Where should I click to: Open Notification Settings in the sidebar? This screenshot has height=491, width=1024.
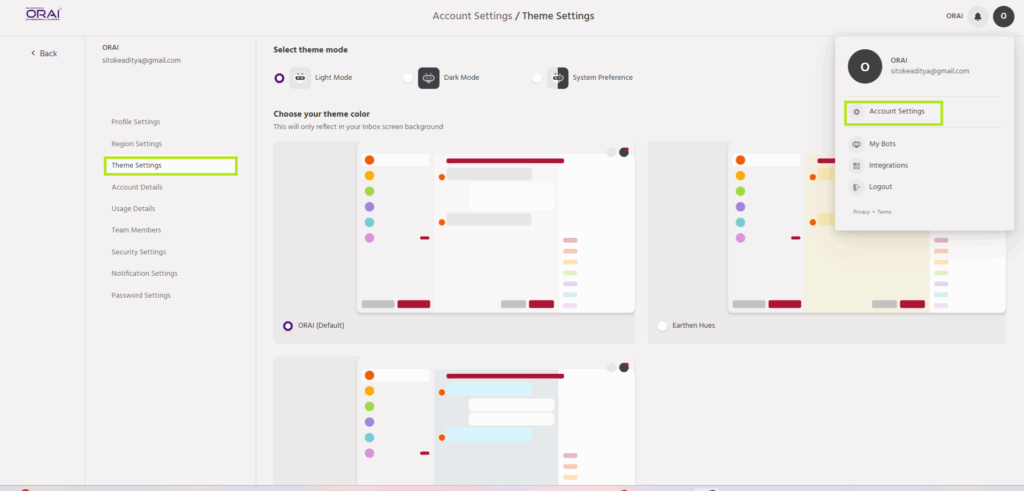(x=144, y=274)
